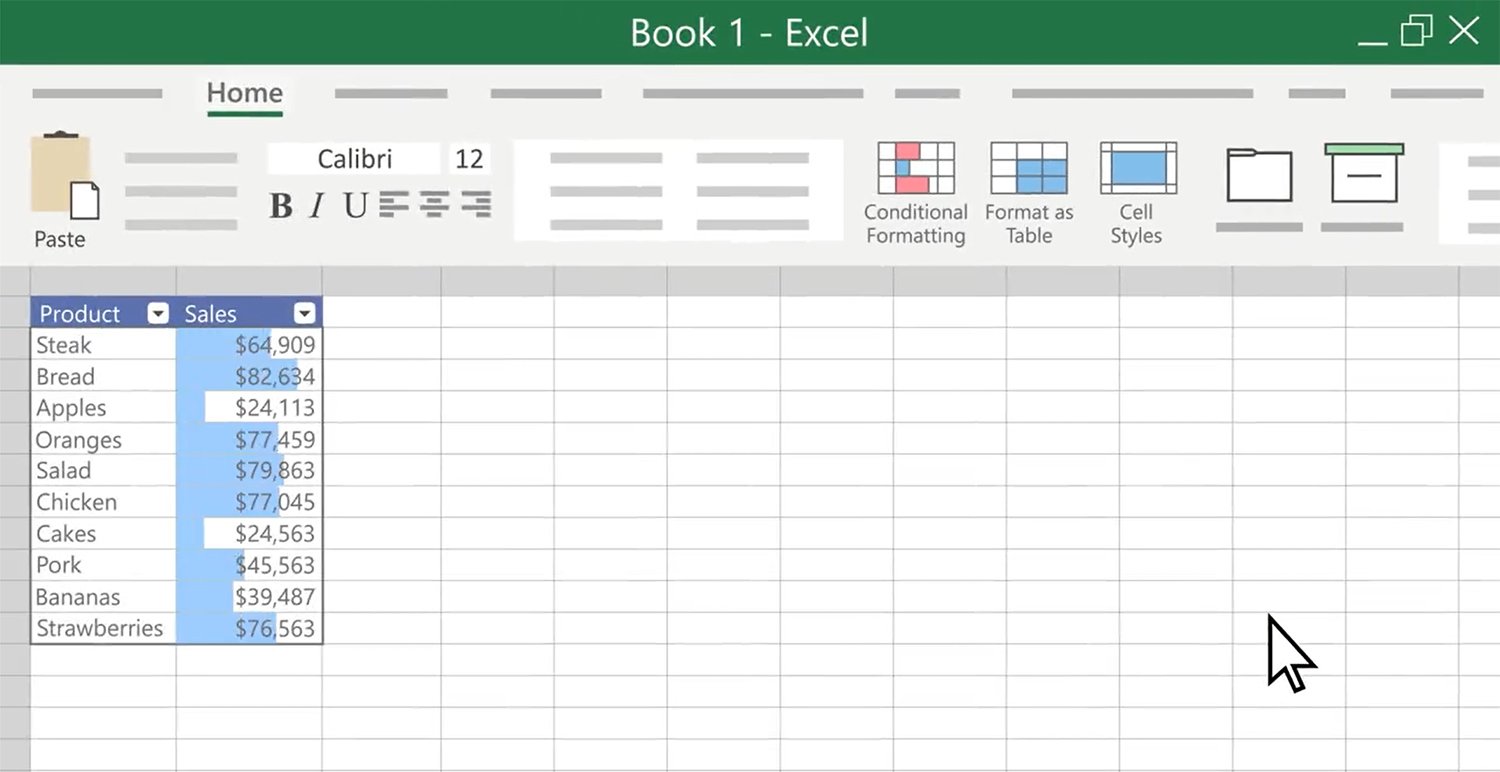Image resolution: width=1500 pixels, height=772 pixels.
Task: Click the $24,113 sales cell
Action: click(249, 408)
